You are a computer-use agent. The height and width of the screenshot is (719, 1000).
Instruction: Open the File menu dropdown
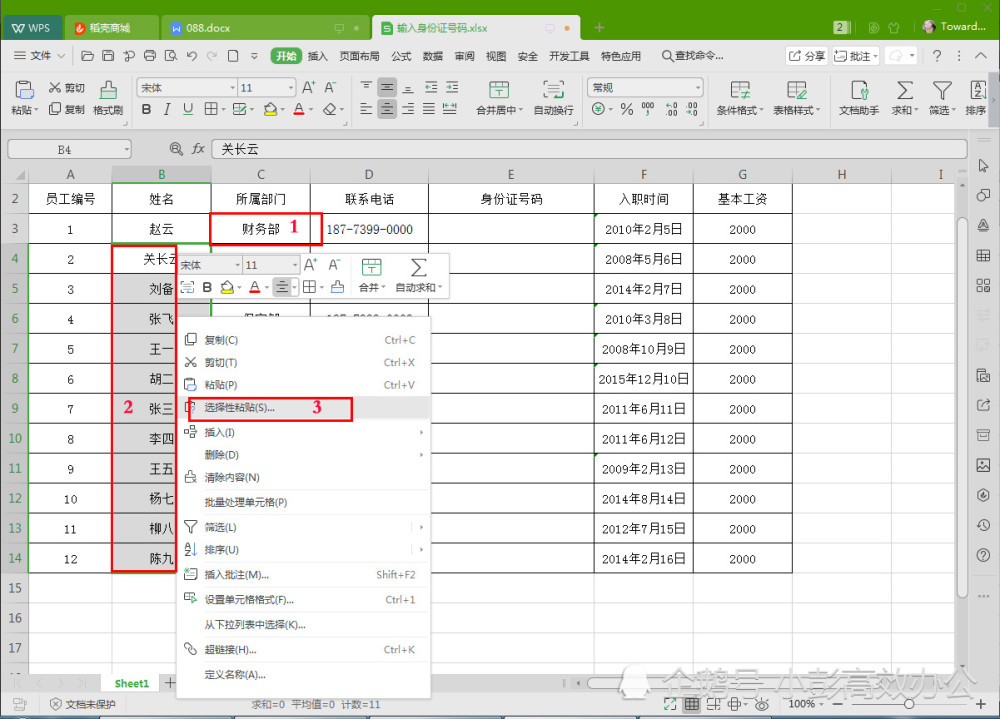39,56
